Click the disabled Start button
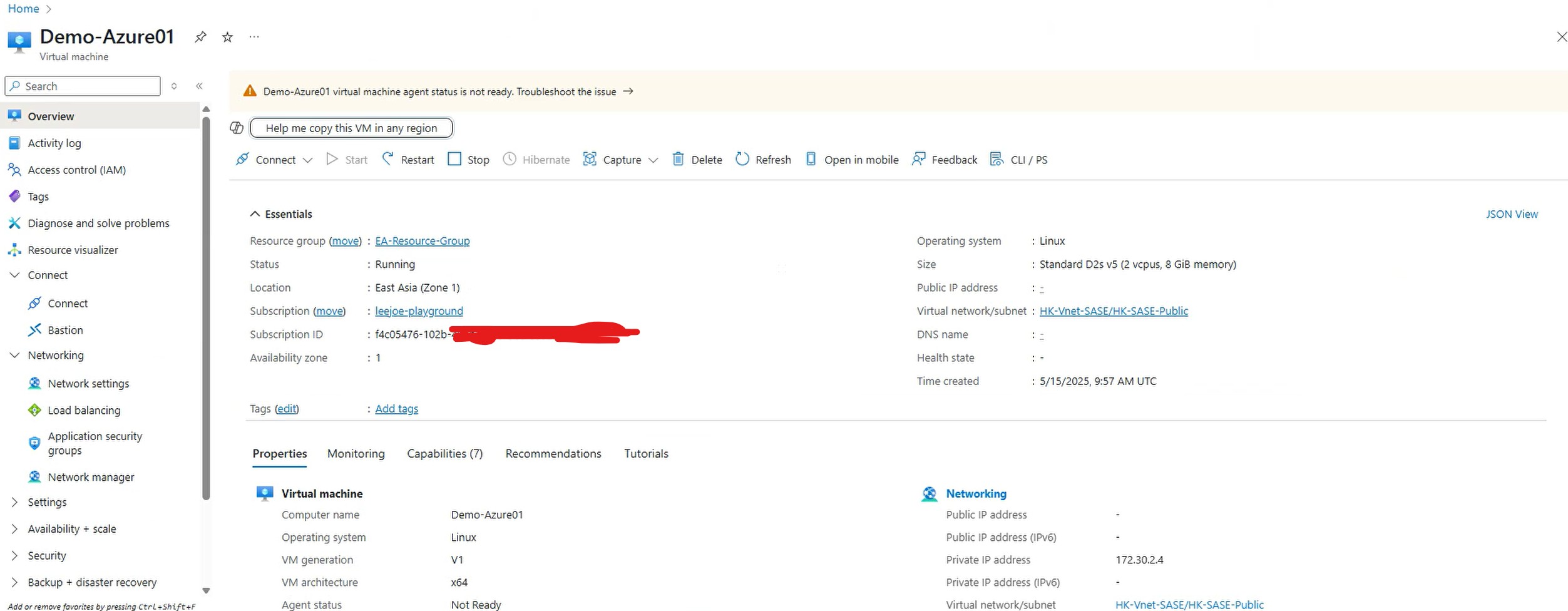The height and width of the screenshot is (611, 1568). click(x=347, y=159)
